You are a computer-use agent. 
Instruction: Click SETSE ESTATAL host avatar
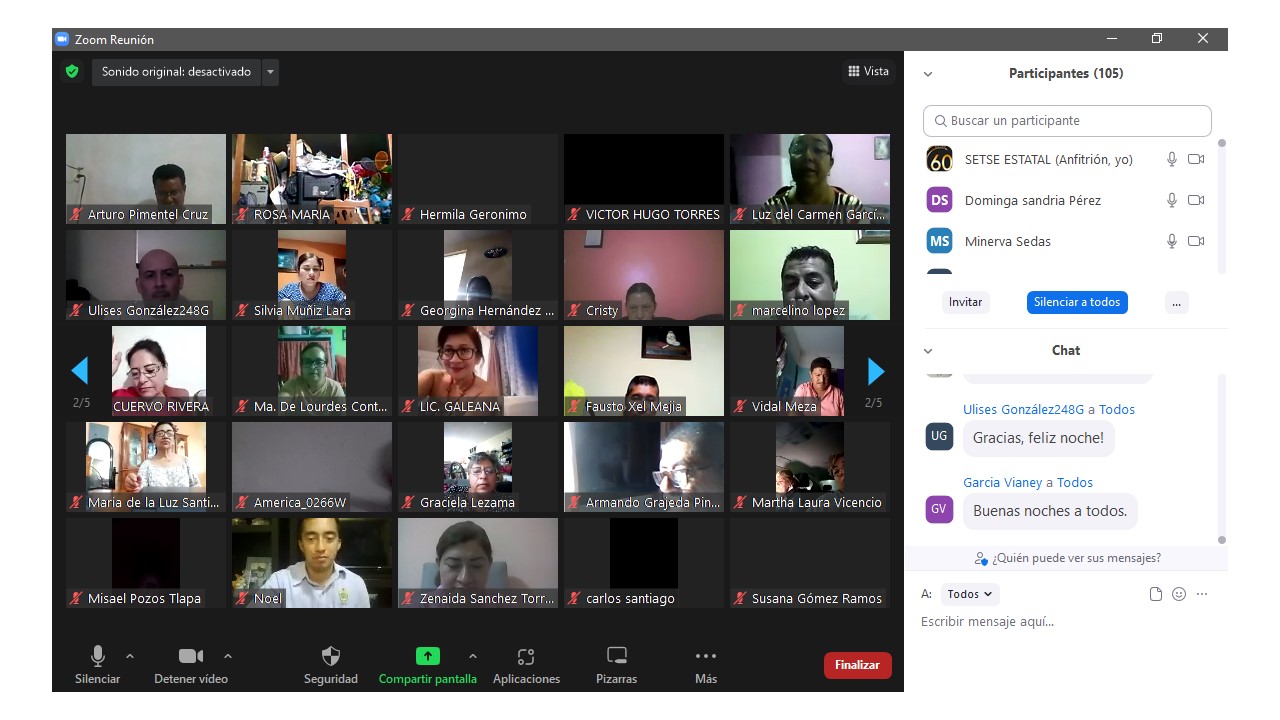(939, 159)
